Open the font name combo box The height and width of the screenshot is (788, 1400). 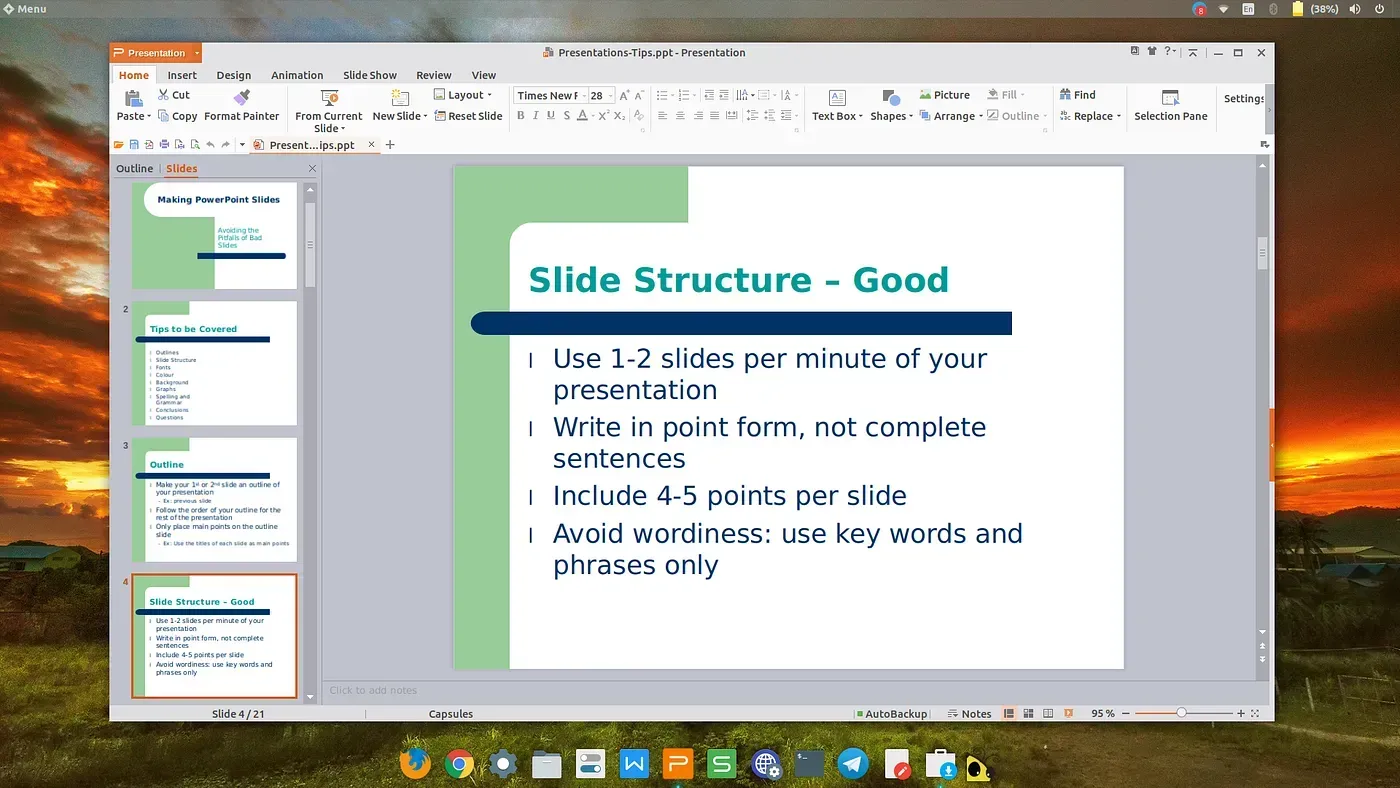pyautogui.click(x=548, y=96)
